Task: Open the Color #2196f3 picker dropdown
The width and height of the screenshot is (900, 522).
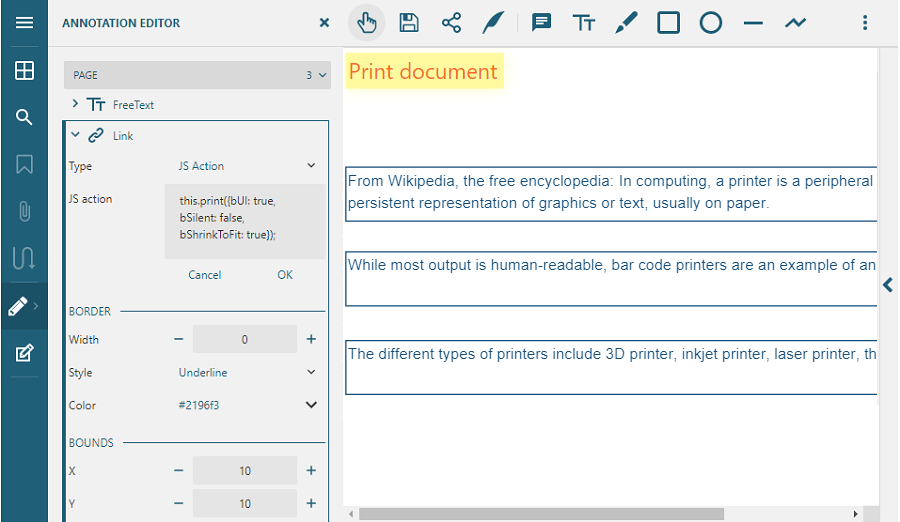Action: 247,405
